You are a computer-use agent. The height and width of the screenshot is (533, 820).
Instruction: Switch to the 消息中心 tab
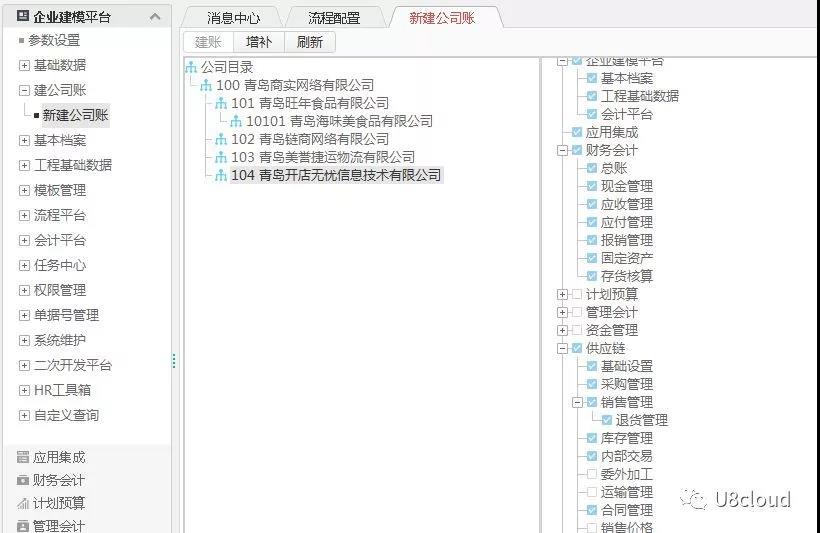tap(233, 18)
